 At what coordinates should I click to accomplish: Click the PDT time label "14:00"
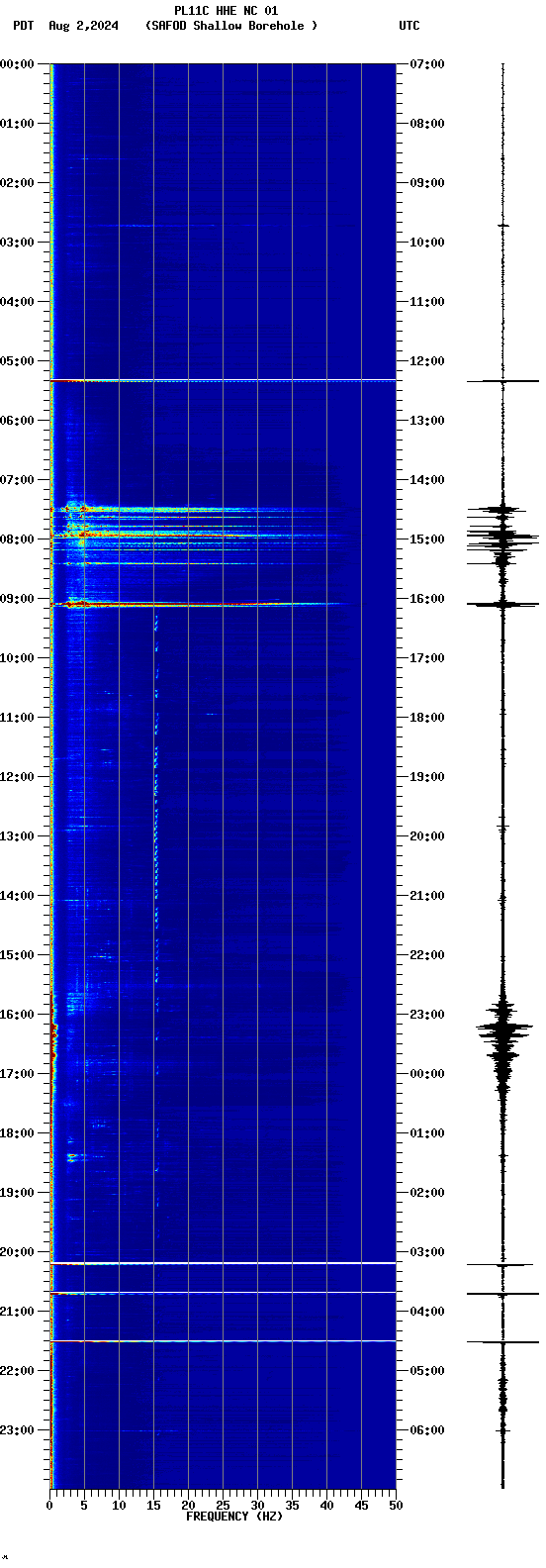coord(17,896)
